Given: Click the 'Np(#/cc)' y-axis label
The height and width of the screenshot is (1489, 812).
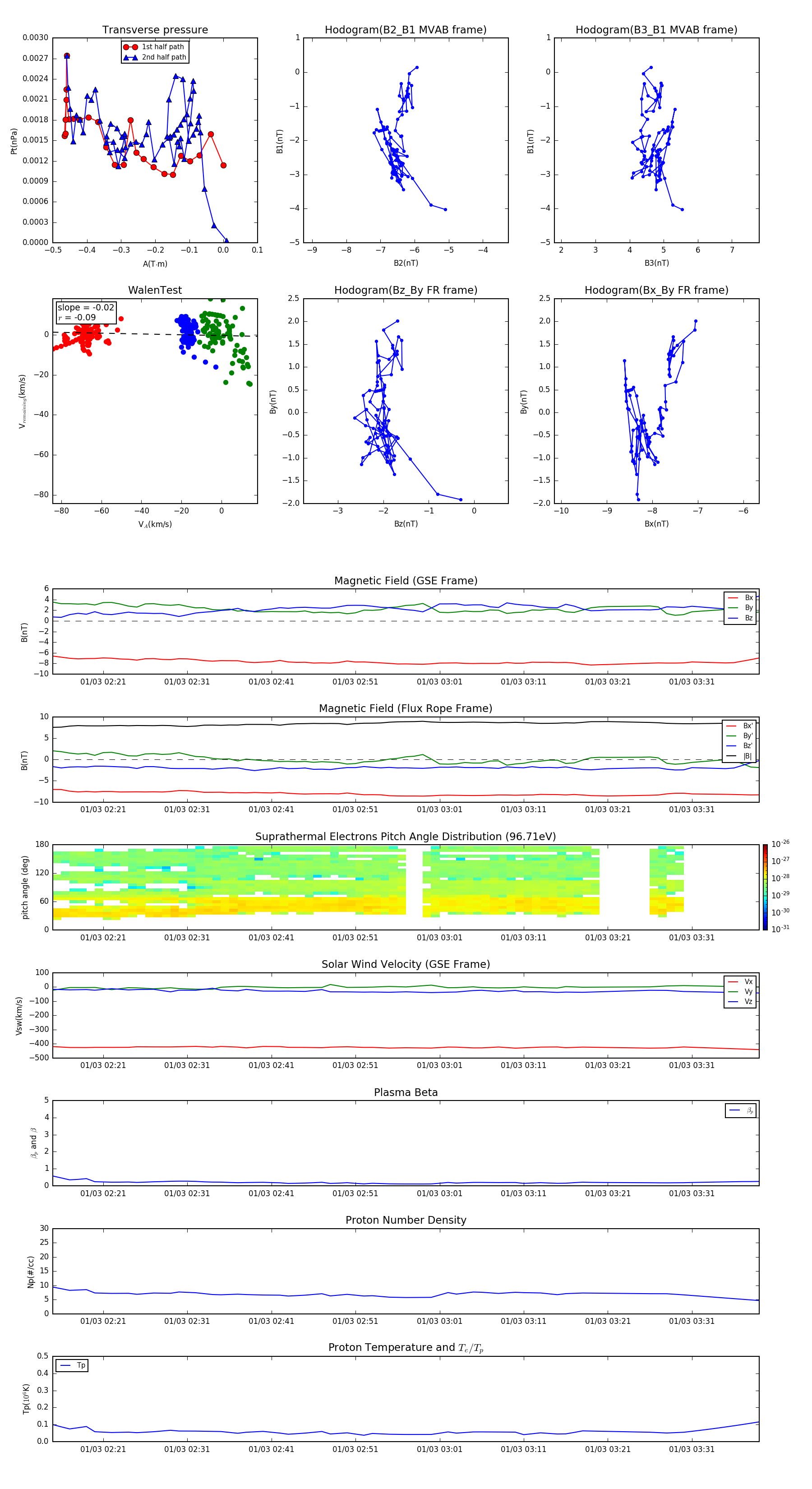Looking at the screenshot, I should point(31,1272).
